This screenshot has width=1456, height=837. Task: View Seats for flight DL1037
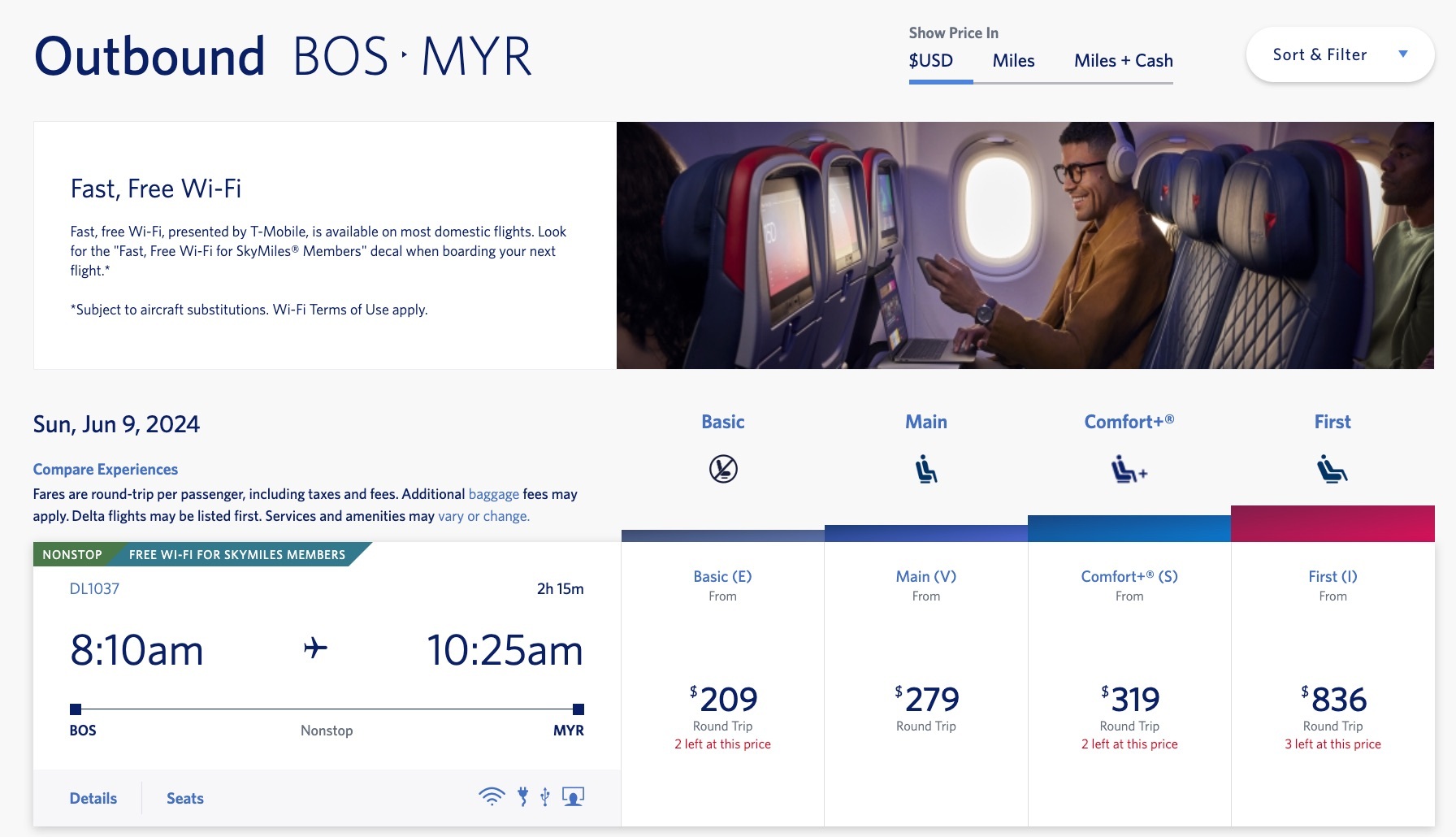coord(185,798)
